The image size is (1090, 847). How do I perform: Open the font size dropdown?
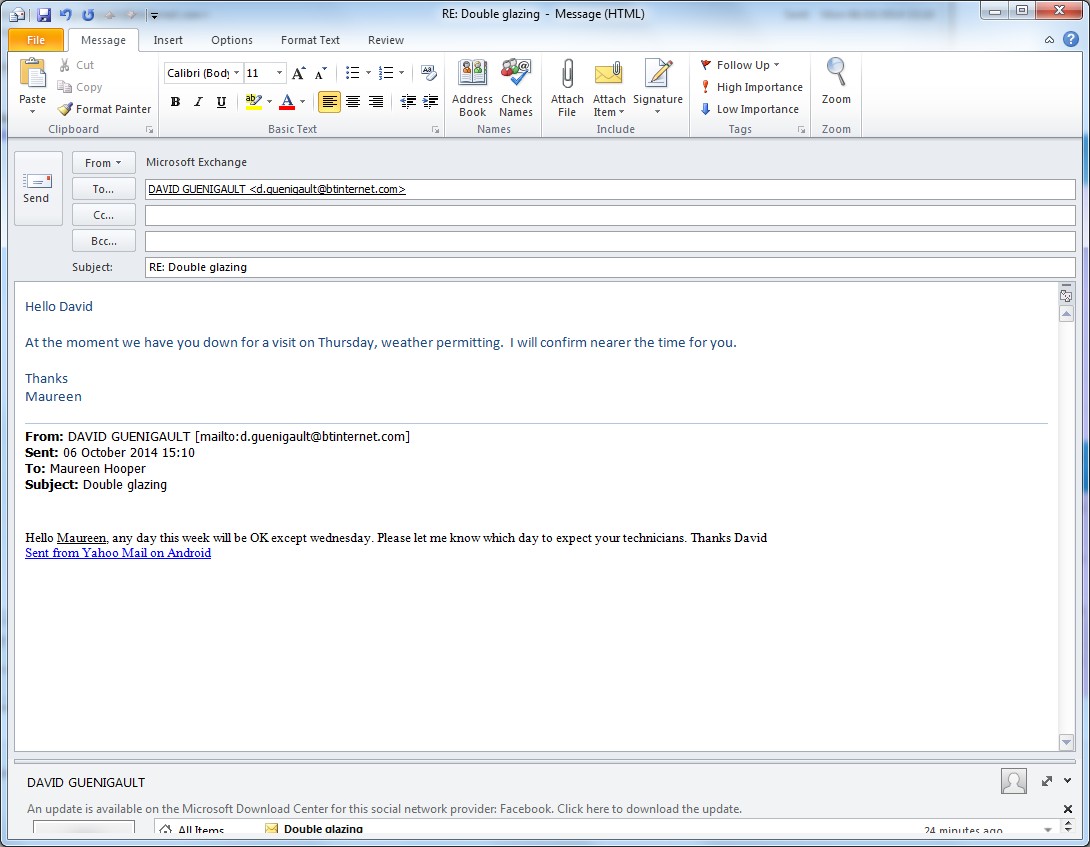point(279,73)
